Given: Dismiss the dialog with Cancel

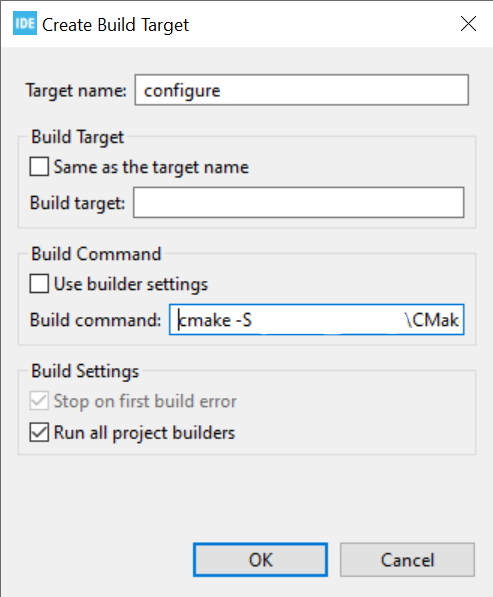Looking at the screenshot, I should [x=407, y=560].
